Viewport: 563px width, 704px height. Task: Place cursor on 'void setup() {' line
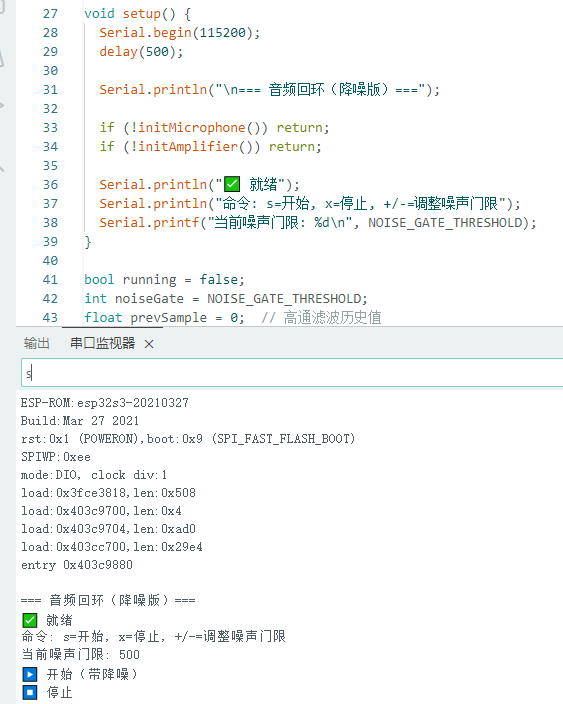tap(137, 13)
